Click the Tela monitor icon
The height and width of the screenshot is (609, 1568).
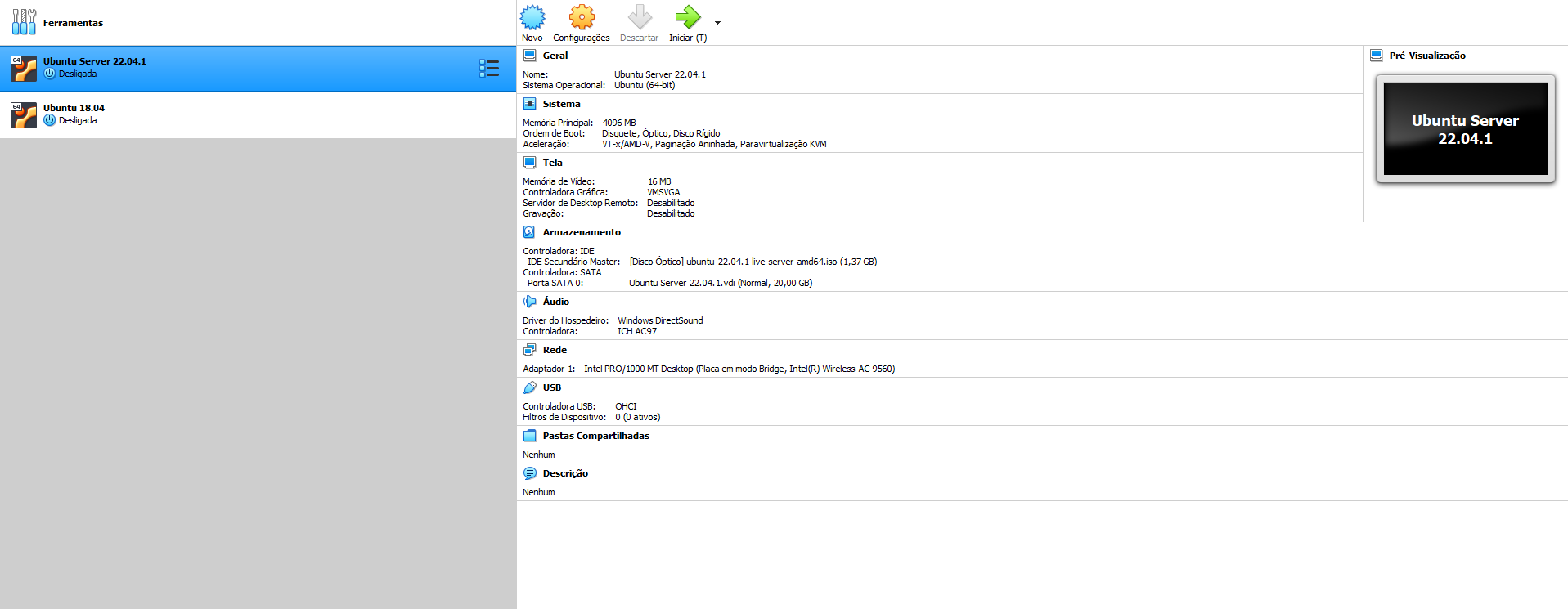[x=529, y=163]
